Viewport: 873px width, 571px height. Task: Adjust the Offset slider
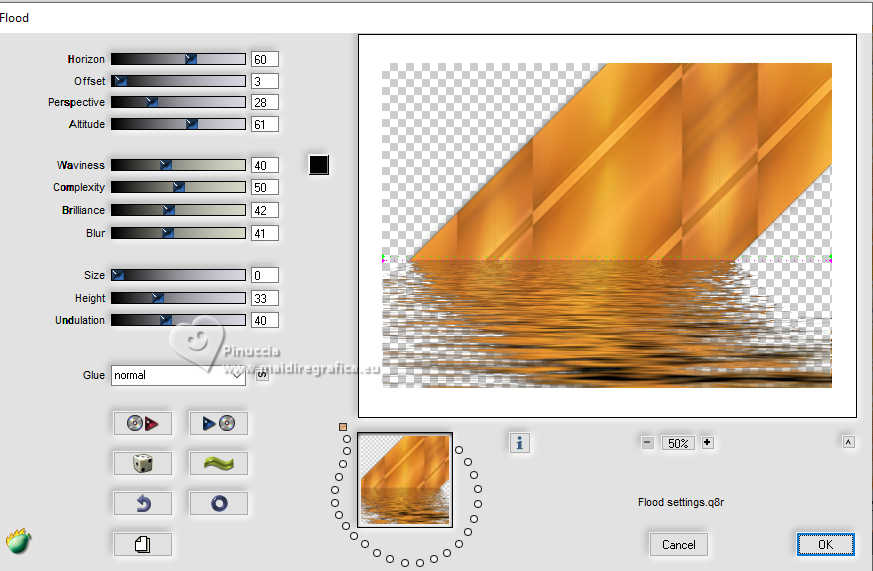coord(178,81)
